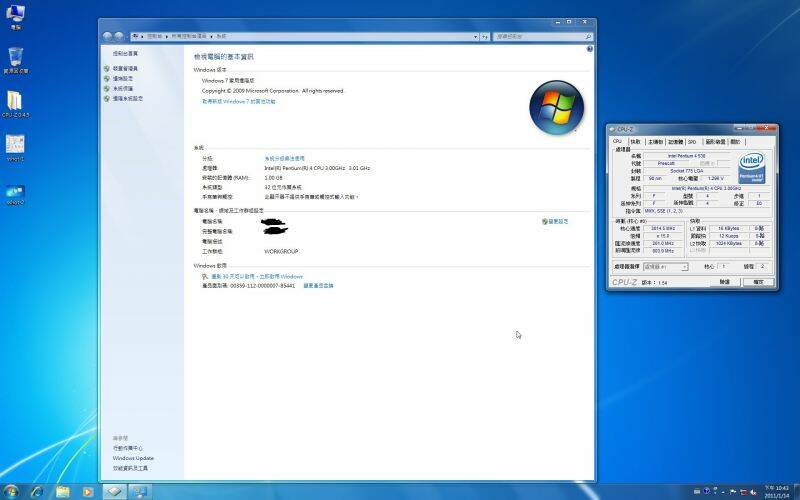The image size is (800, 500).
Task: Click the 驗證 (Validate) button in CPU-Z
Action: pyautogui.click(x=724, y=282)
